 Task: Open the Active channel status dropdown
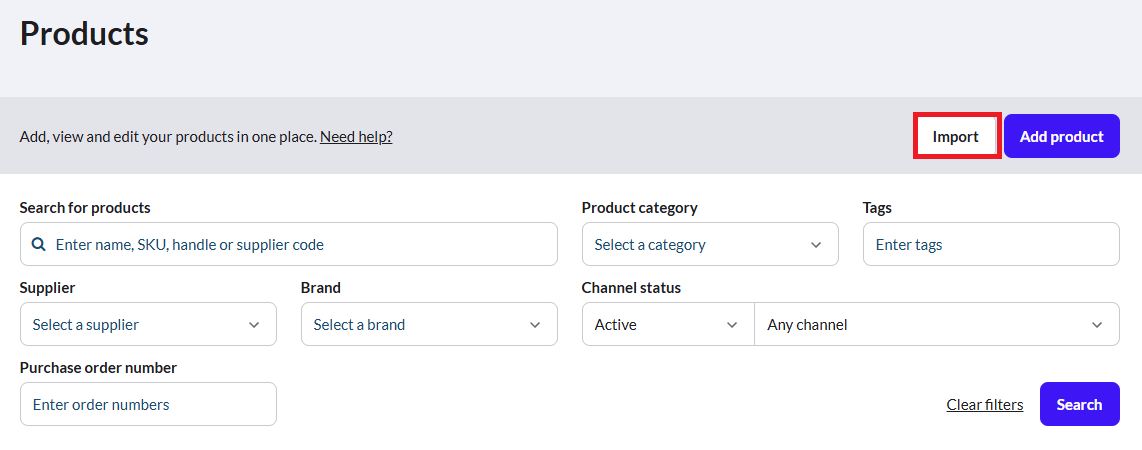668,324
